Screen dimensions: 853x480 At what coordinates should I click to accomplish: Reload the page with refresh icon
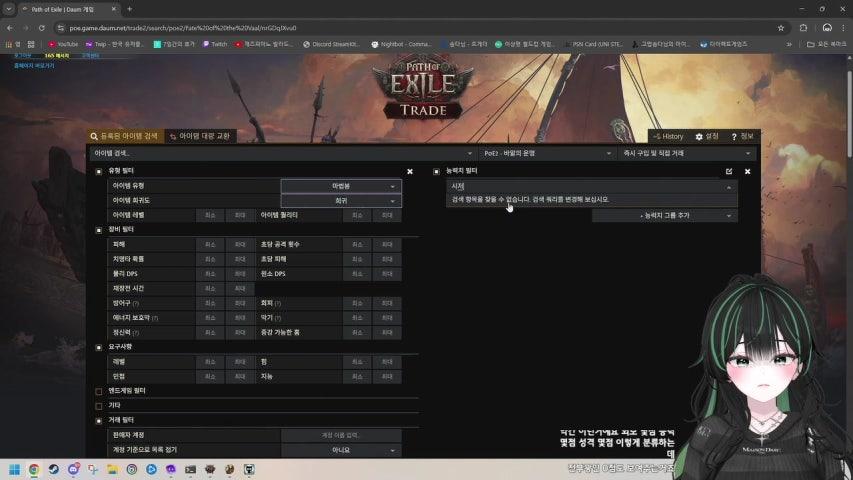click(41, 28)
